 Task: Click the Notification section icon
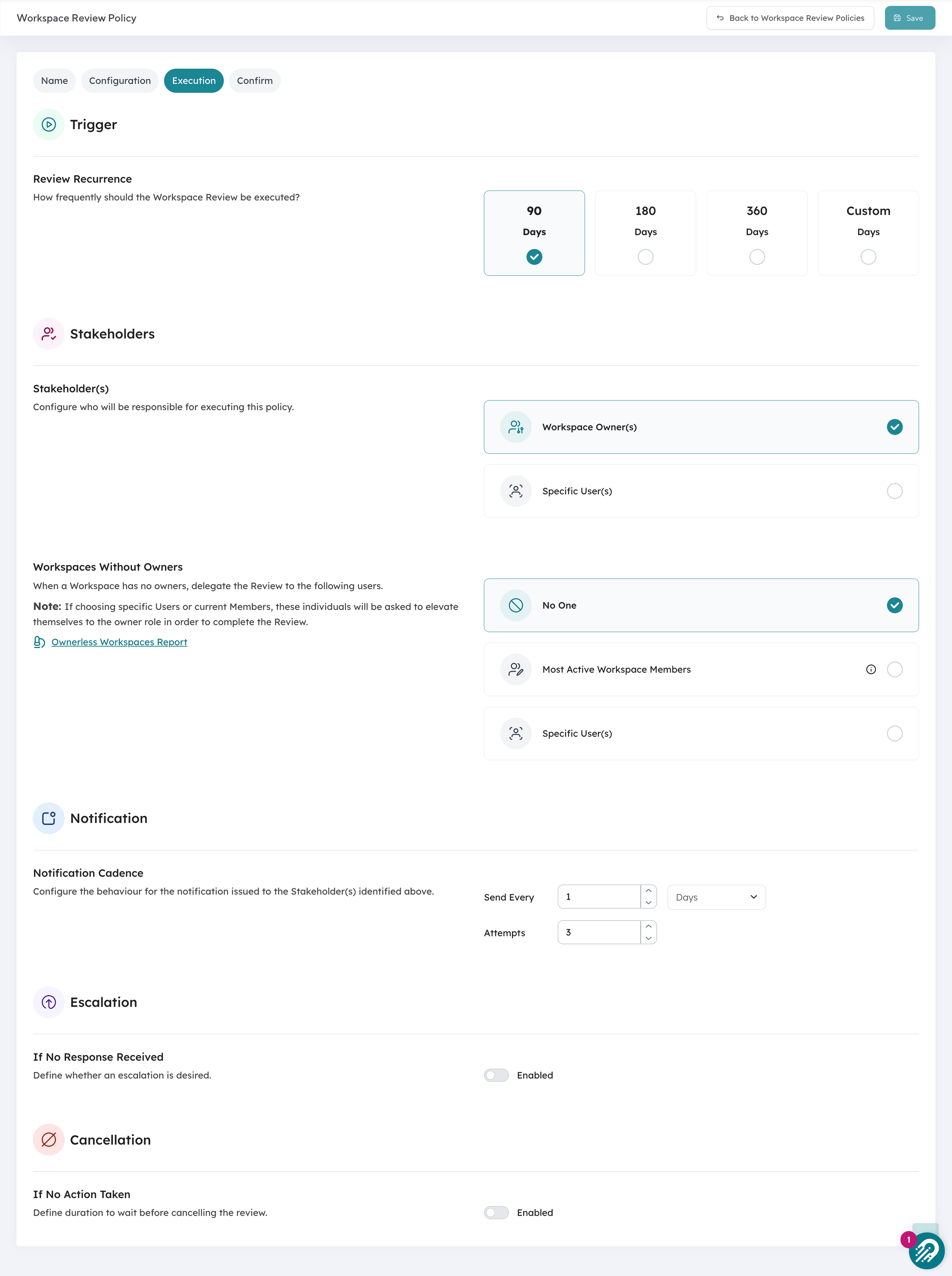click(49, 818)
